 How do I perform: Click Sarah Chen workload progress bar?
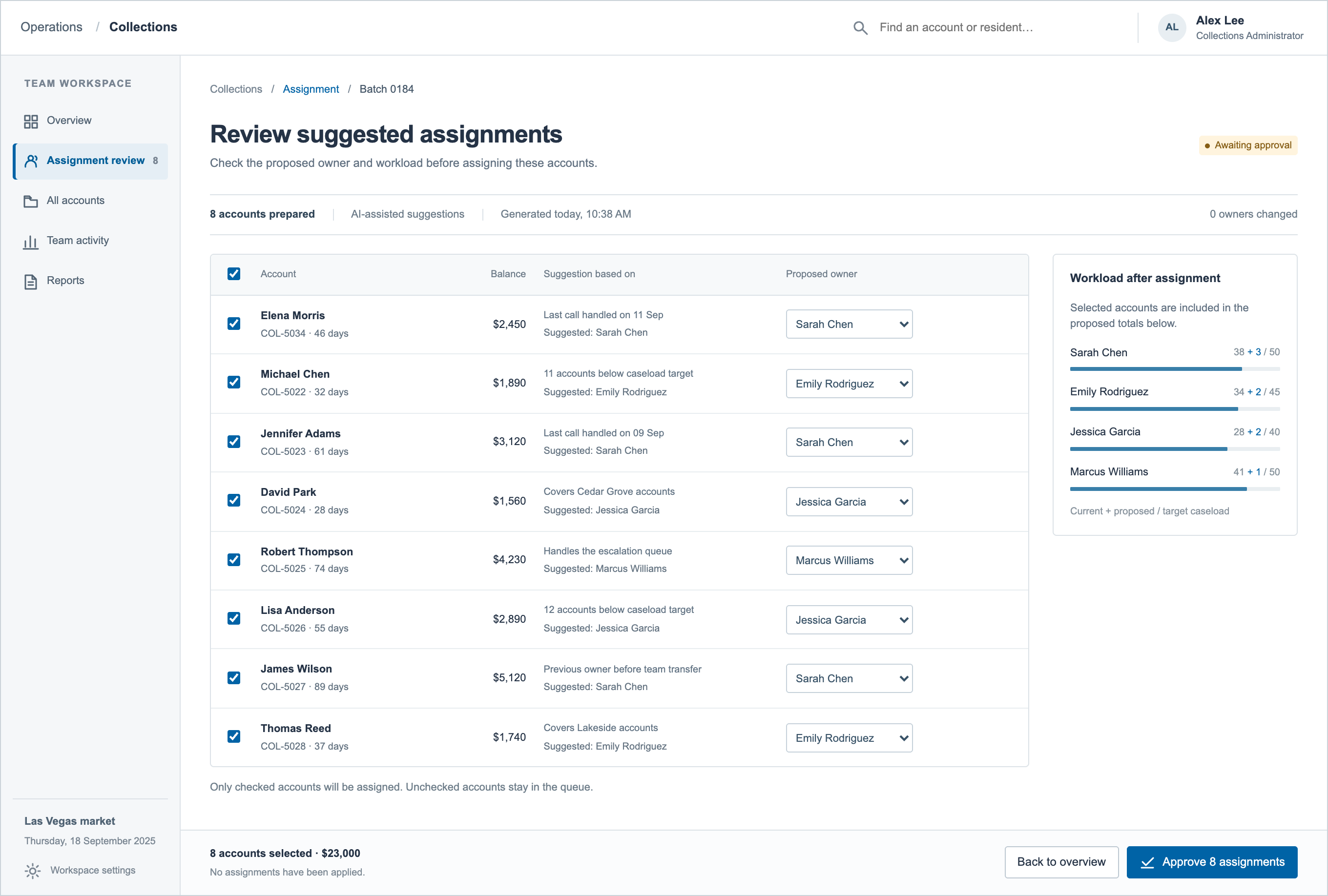1174,369
